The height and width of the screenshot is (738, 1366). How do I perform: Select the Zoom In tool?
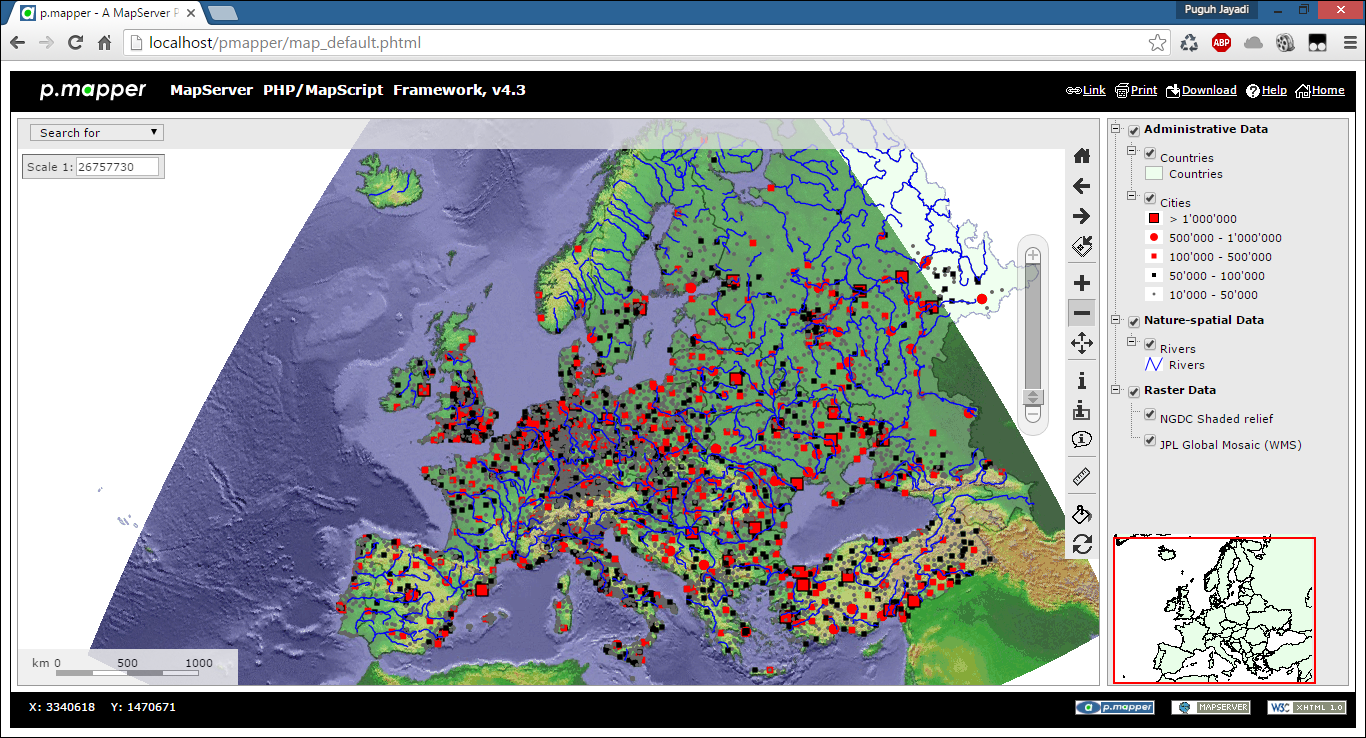point(1081,282)
